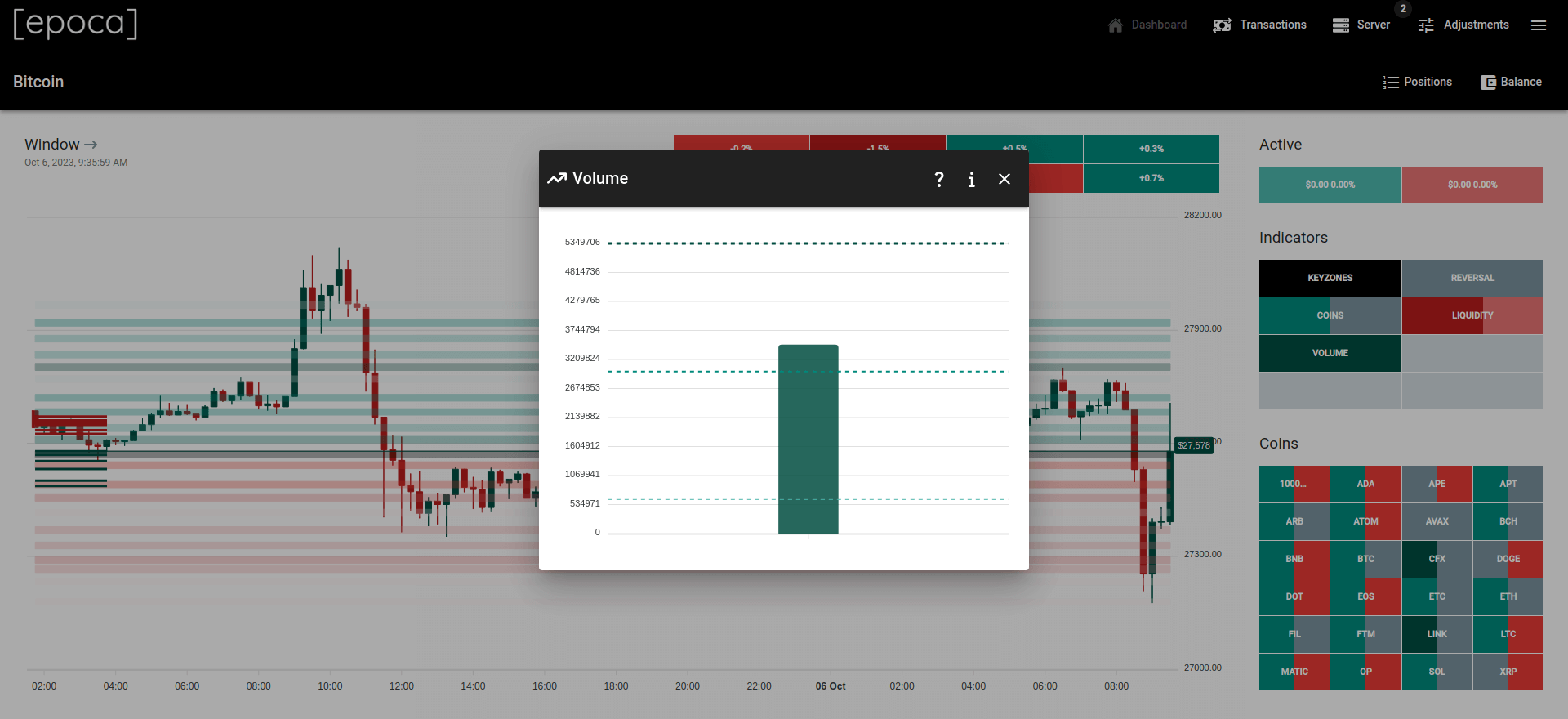
Task: Open Adjustments from the top bar
Action: pyautogui.click(x=1463, y=25)
